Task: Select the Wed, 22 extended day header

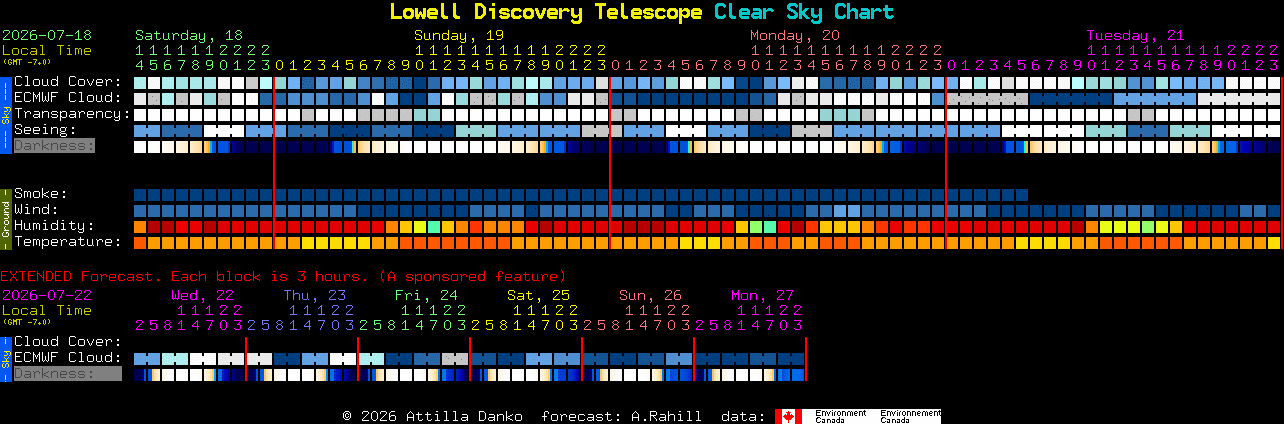Action: [x=202, y=295]
